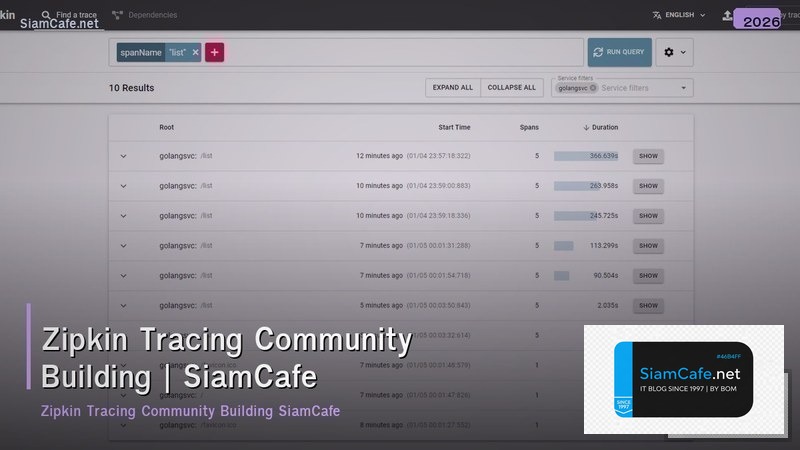Show the 263.958s trace
This screenshot has width=800, height=450.
click(648, 186)
